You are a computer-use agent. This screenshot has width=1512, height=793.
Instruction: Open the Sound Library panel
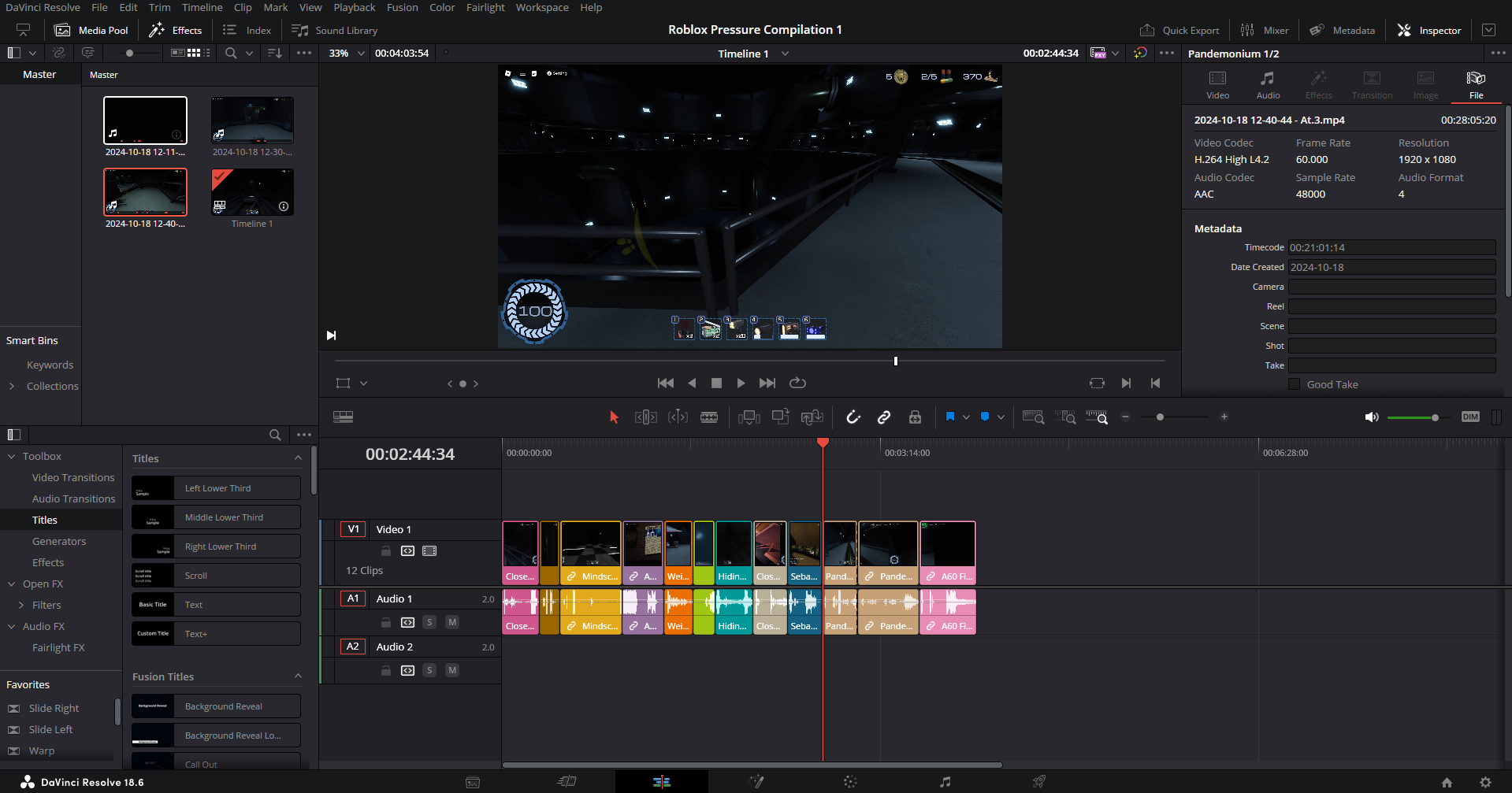coord(335,30)
